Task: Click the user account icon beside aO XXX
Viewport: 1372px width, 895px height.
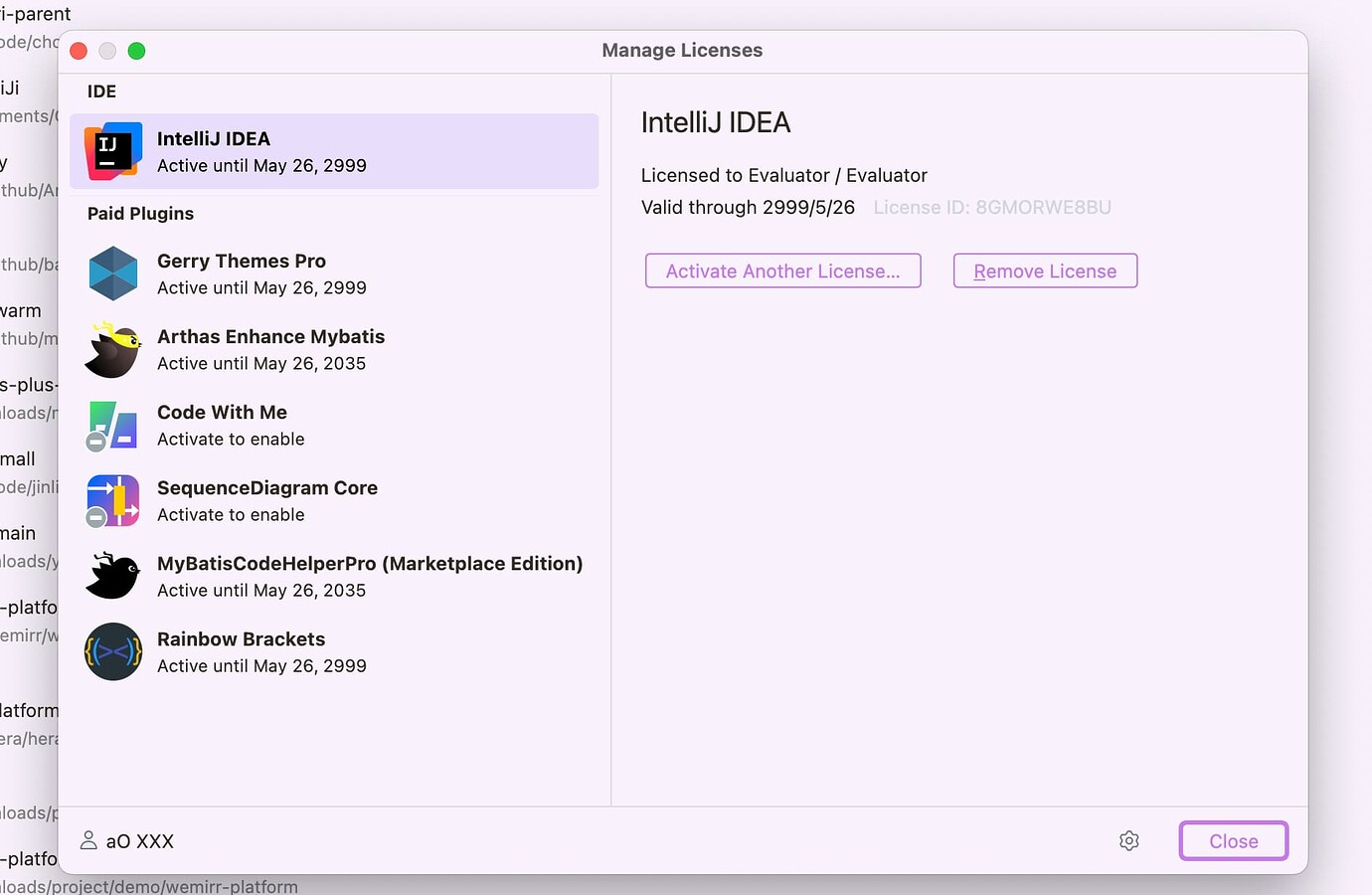Action: click(x=88, y=840)
